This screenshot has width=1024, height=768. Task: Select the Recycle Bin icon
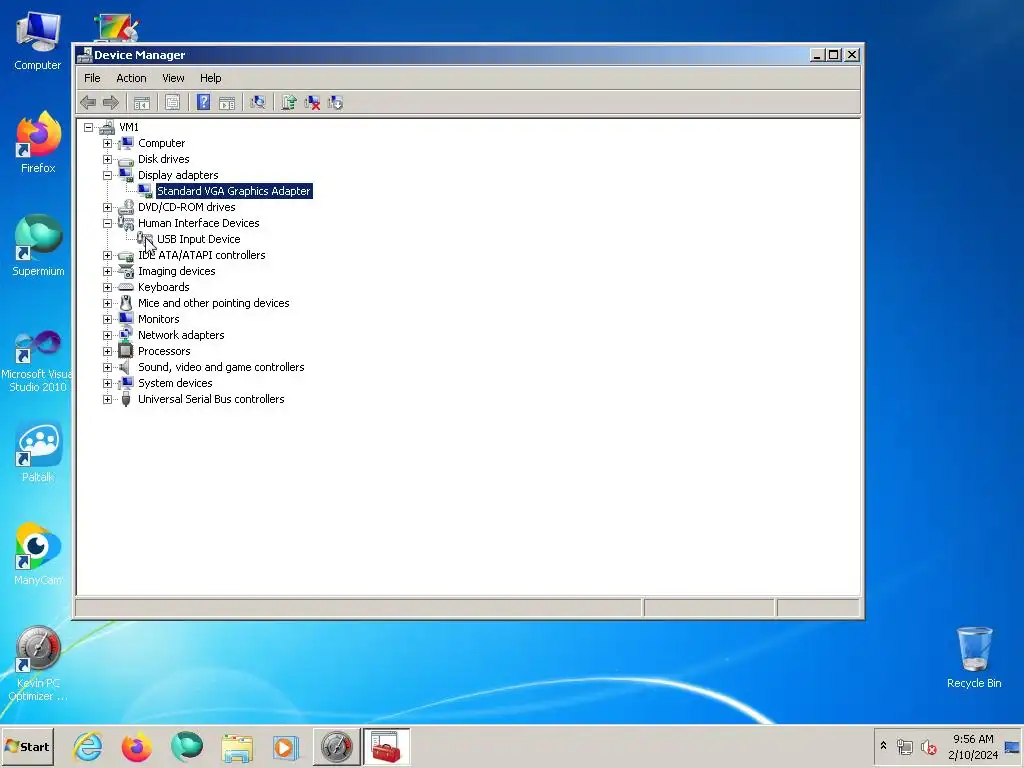pyautogui.click(x=974, y=658)
